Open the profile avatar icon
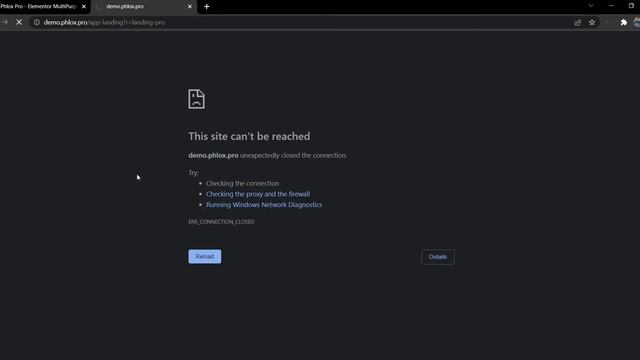Viewport: 640px width, 360px height. [637, 22]
